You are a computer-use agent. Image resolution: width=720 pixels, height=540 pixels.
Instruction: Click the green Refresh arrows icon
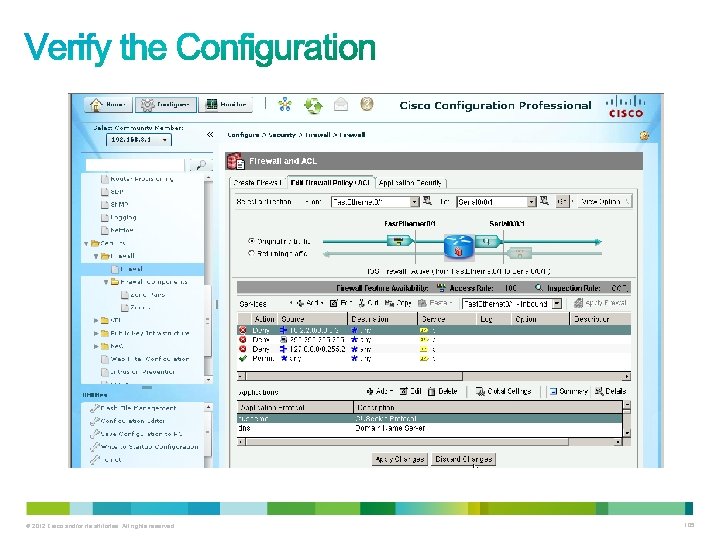313,106
